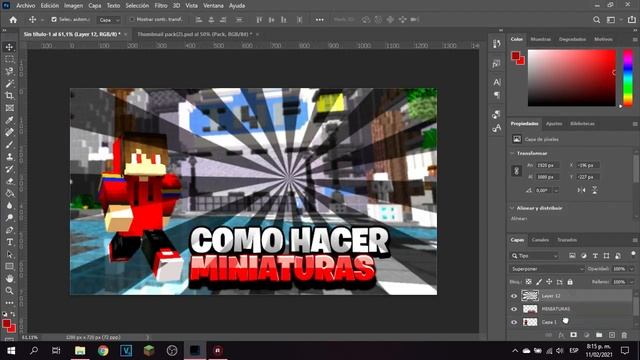Image resolution: width=640 pixels, height=360 pixels.
Task: Flip horizontally in the Transformar section
Action: [x=581, y=190]
